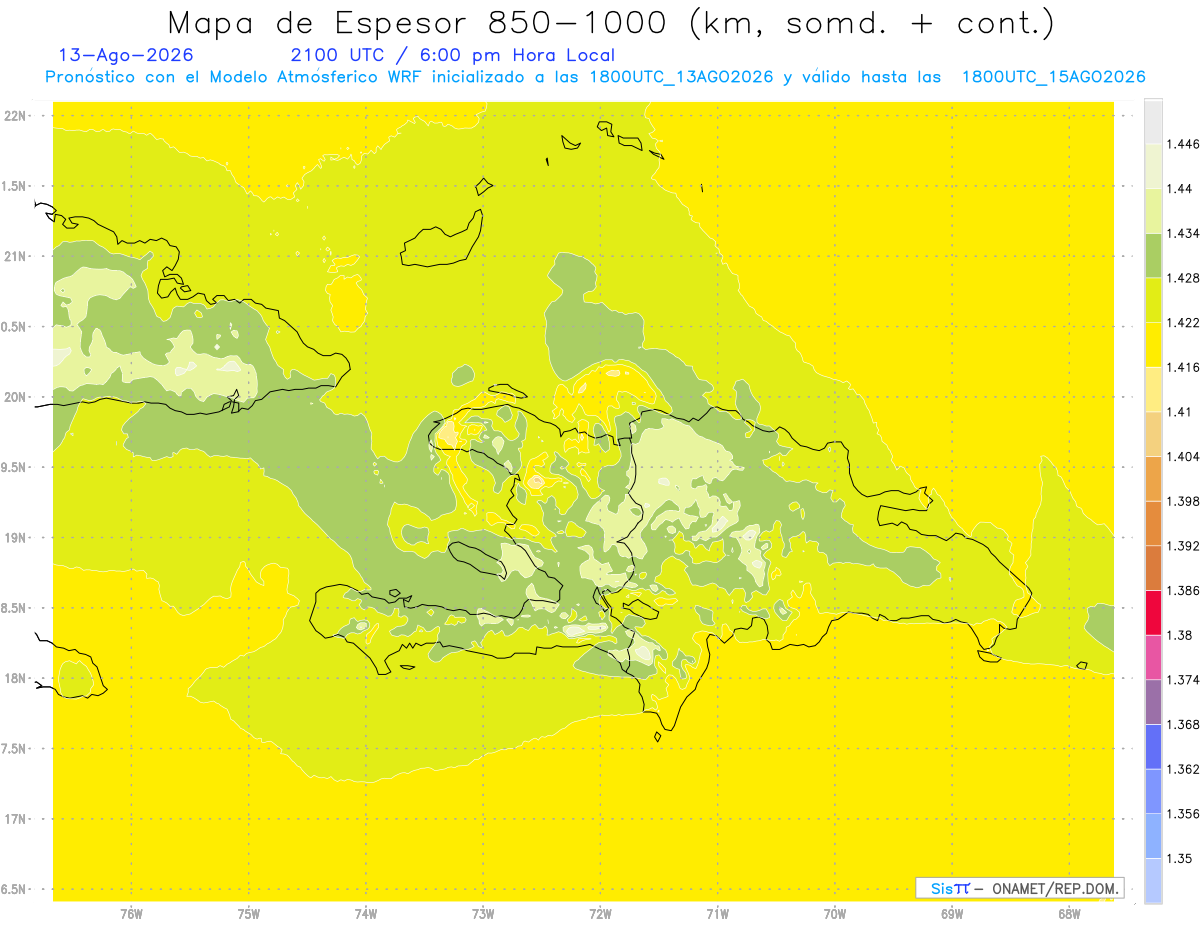Click the pink legend swatch below 1.38

click(x=1153, y=657)
